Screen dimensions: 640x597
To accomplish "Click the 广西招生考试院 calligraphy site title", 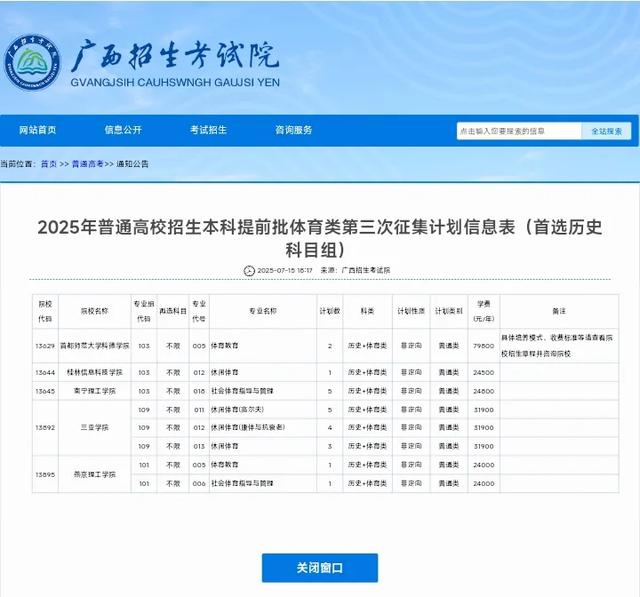I will click(x=176, y=55).
